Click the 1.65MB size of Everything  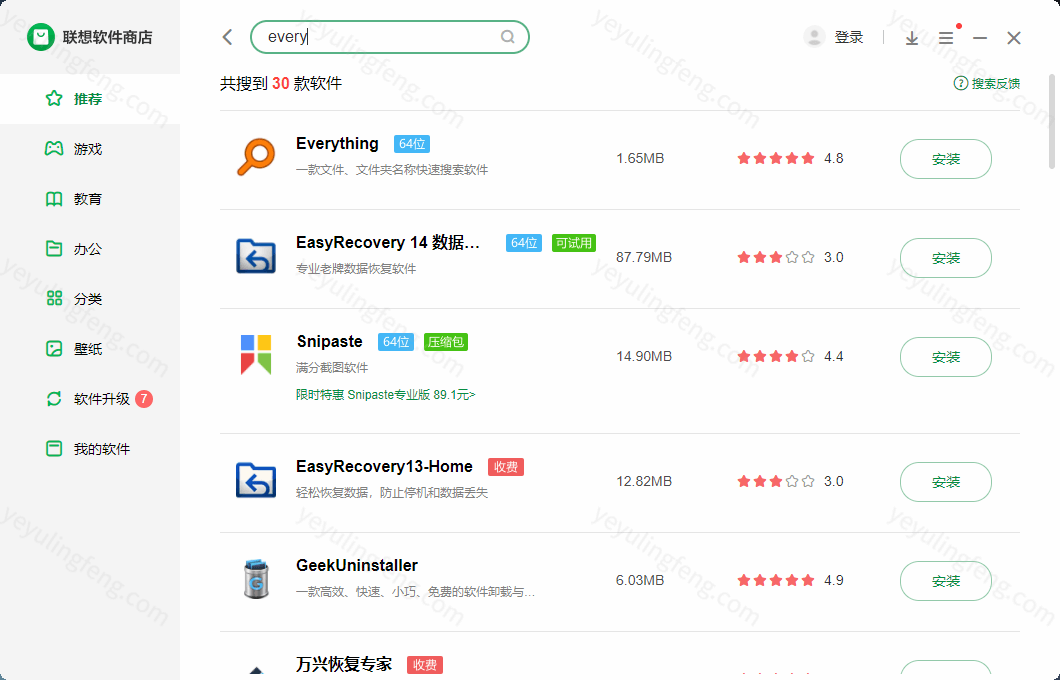pos(640,158)
